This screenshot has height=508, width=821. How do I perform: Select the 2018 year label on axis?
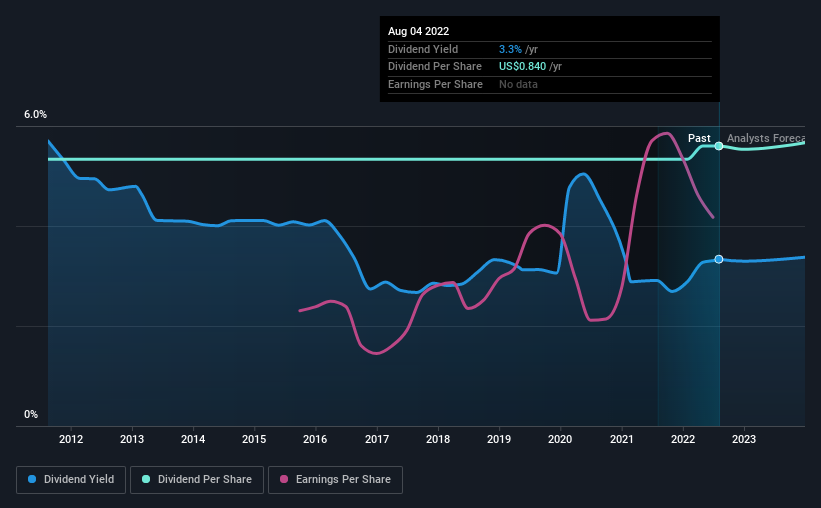click(x=438, y=439)
